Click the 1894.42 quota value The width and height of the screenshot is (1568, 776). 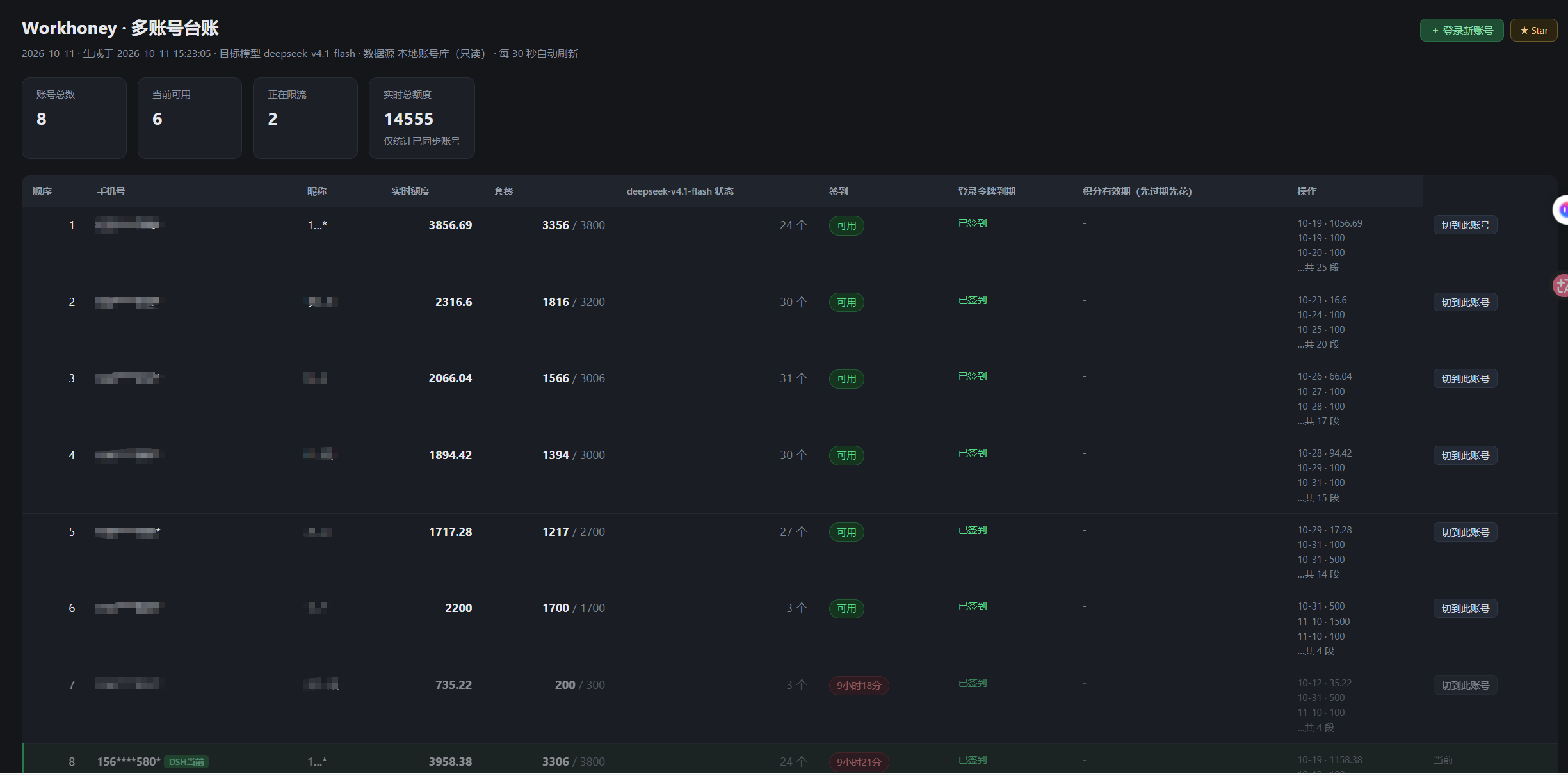450,455
